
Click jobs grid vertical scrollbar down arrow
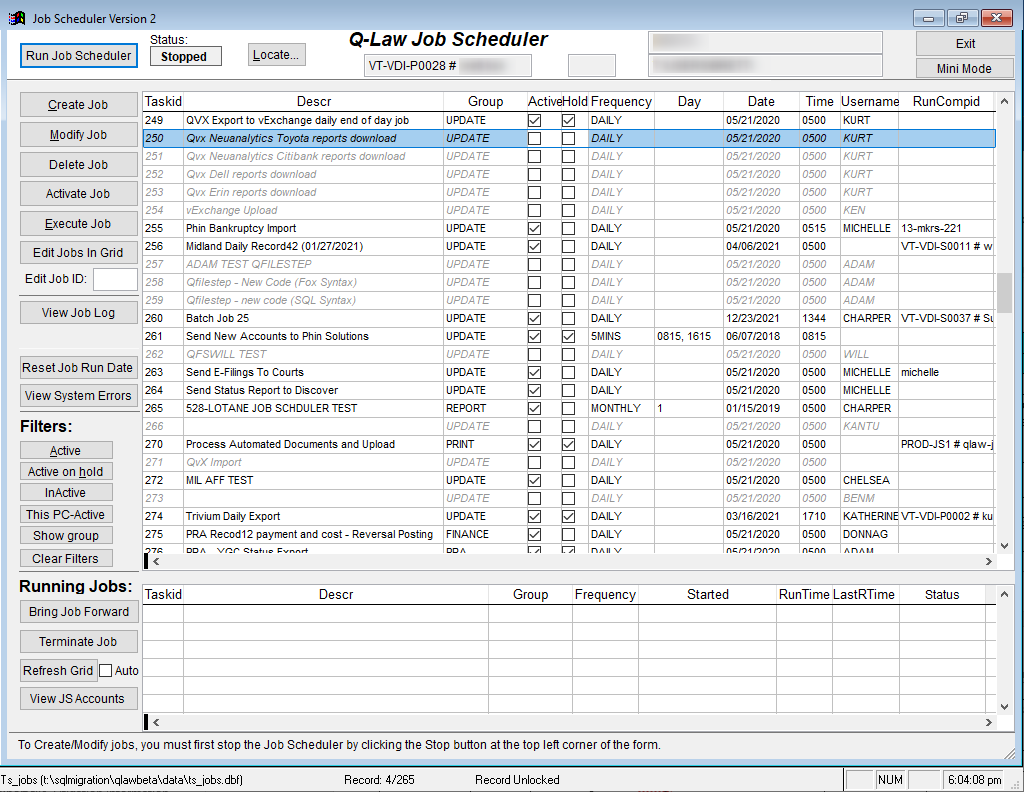pos(1004,546)
